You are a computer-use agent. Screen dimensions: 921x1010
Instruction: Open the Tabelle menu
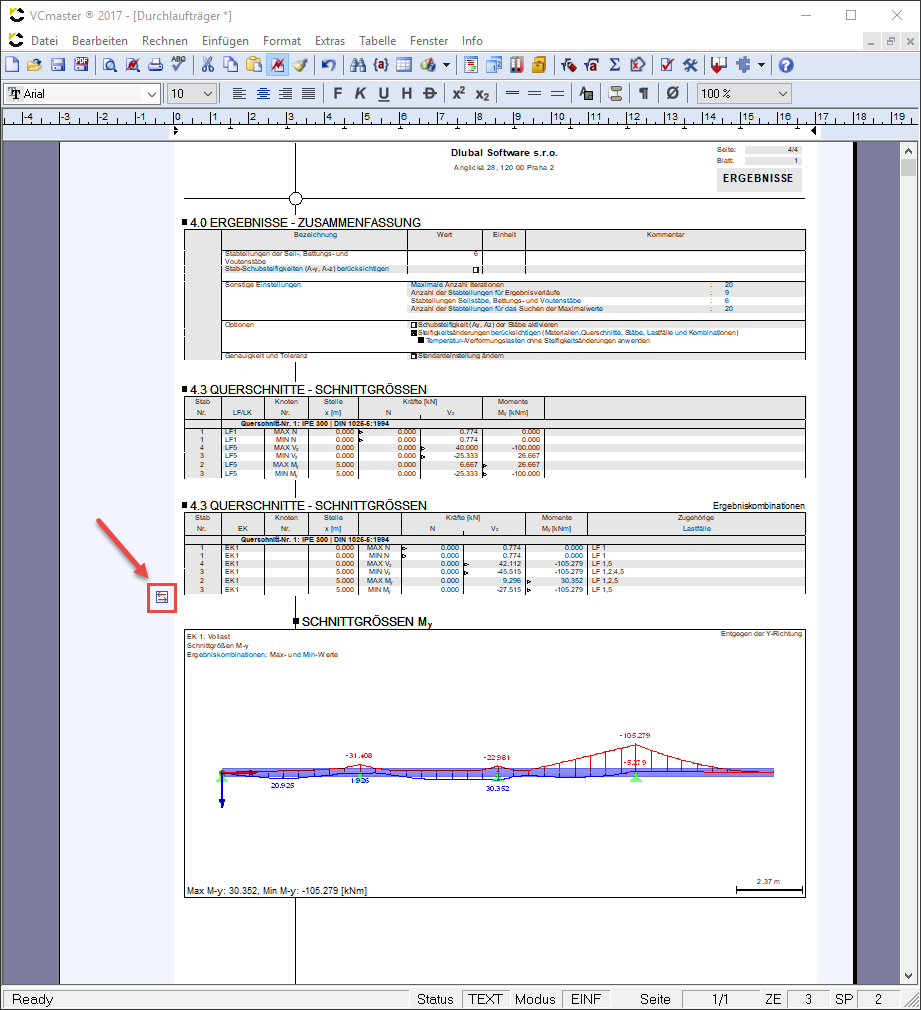[x=377, y=41]
